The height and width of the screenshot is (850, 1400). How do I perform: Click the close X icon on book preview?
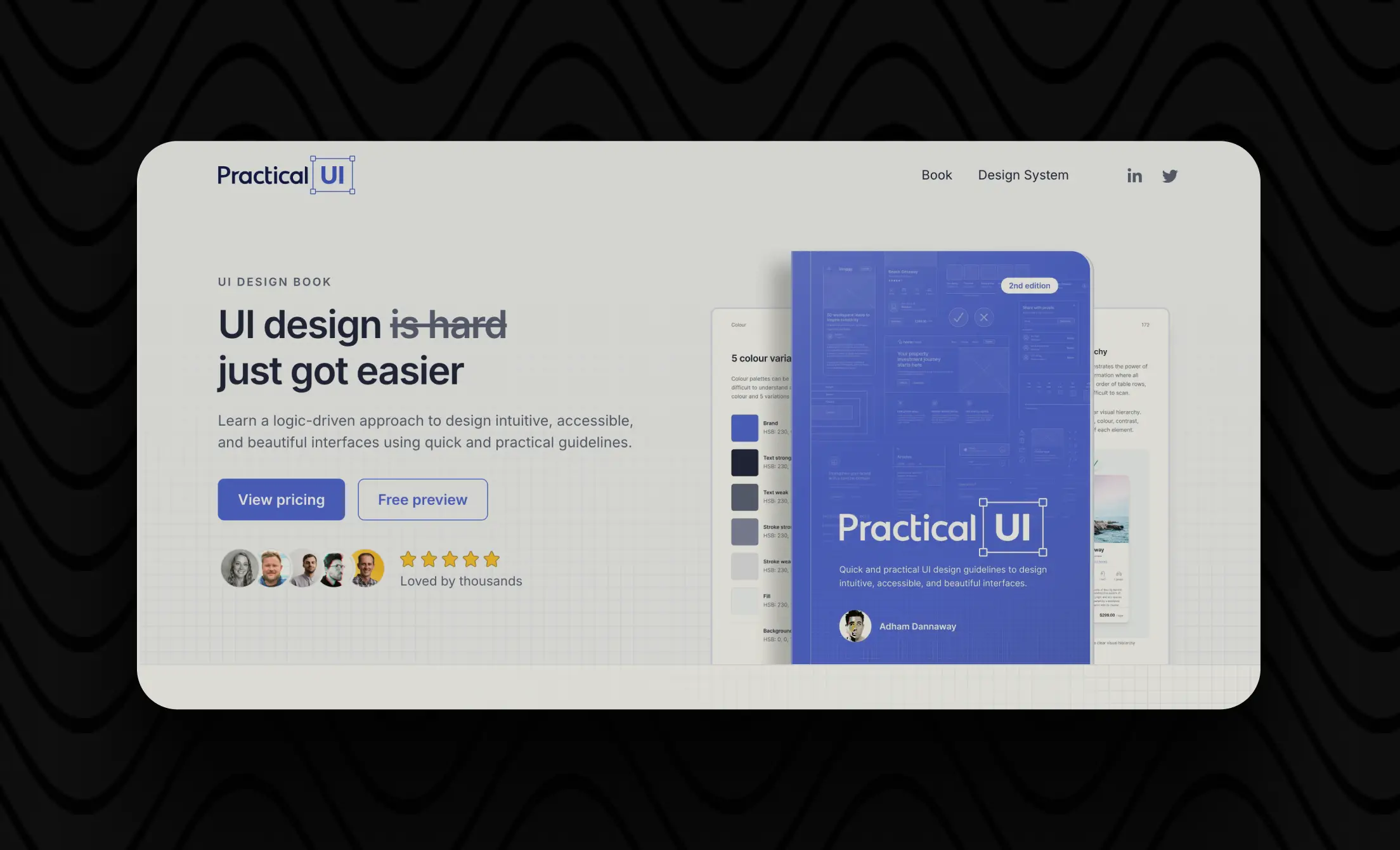pos(984,317)
